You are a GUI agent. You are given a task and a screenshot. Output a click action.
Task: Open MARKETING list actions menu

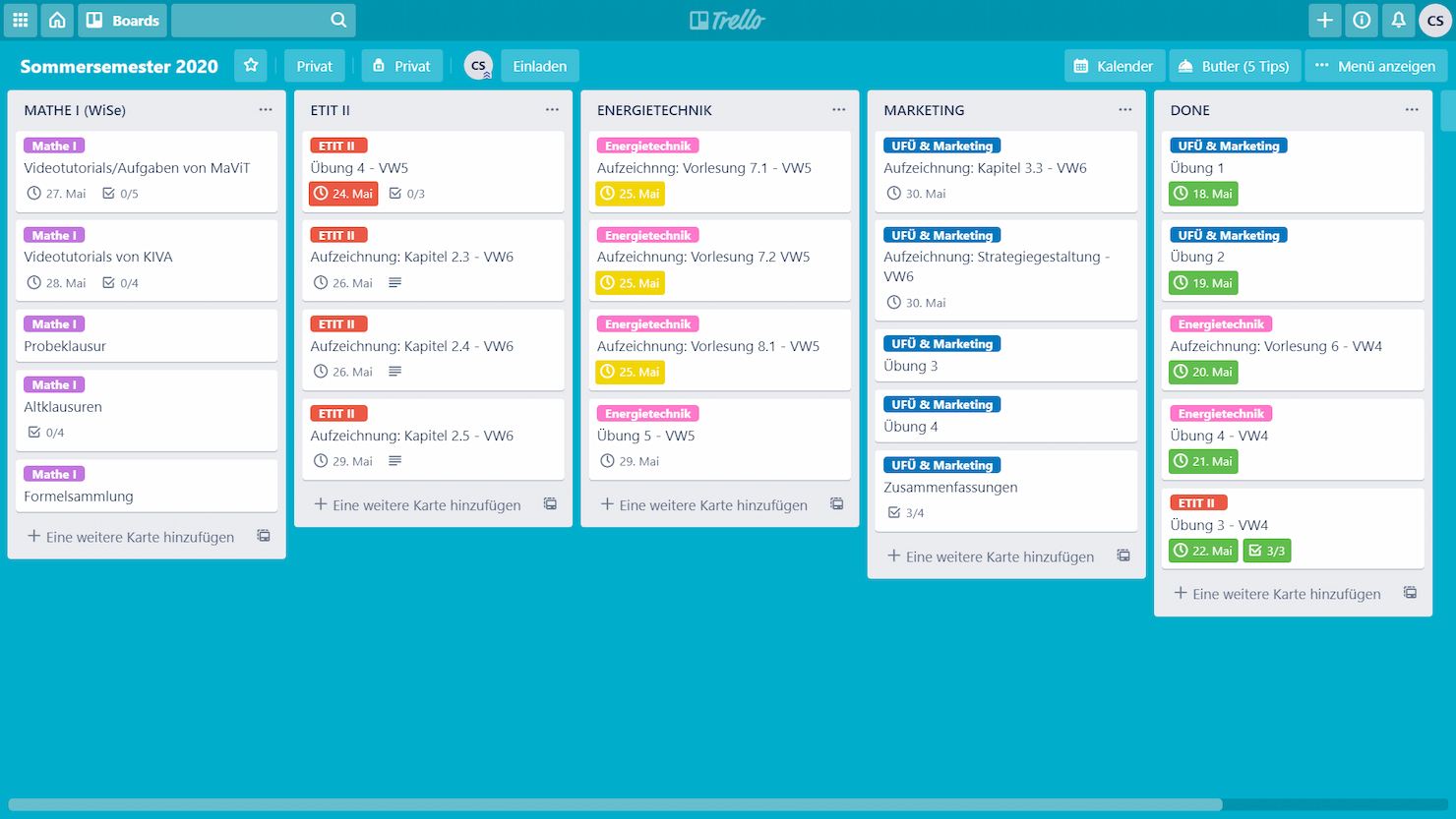(x=1125, y=110)
